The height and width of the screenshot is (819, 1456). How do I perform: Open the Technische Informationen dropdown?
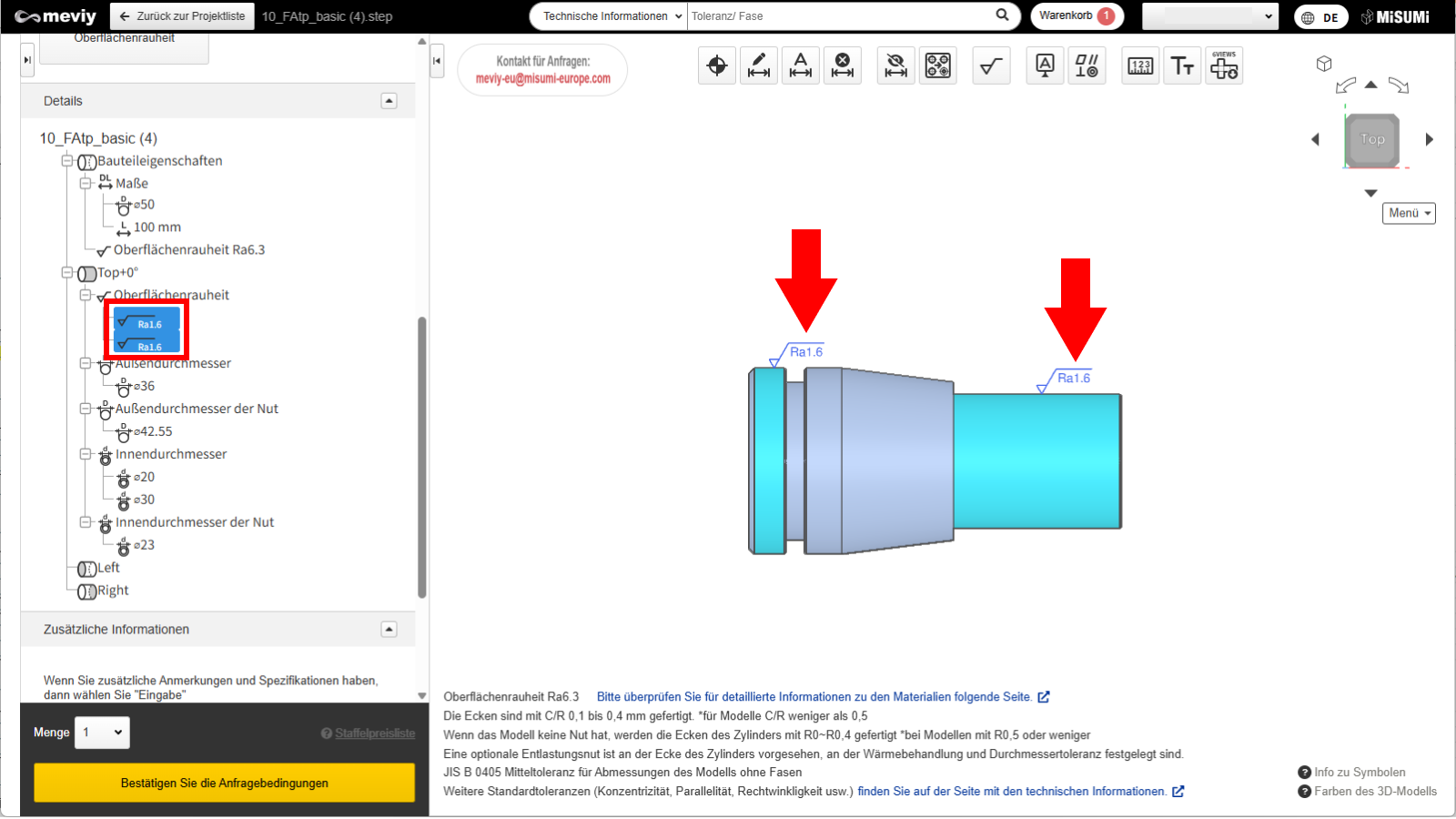[609, 16]
